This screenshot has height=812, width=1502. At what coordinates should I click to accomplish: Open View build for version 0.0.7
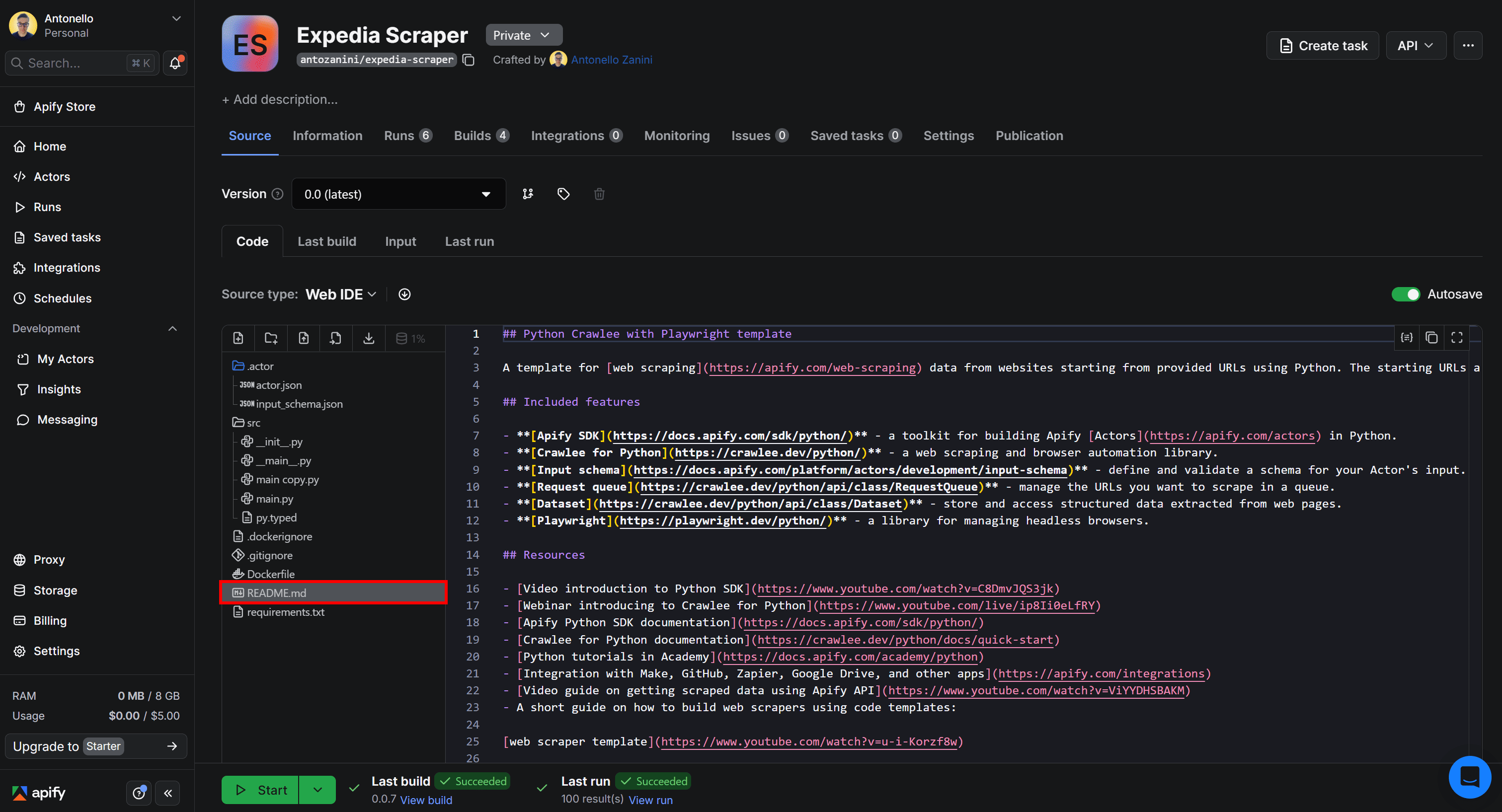pos(426,800)
